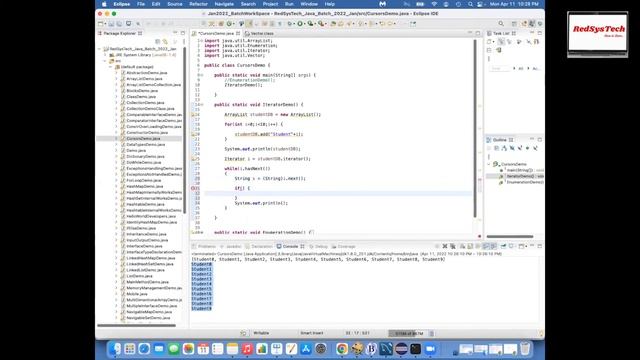The width and height of the screenshot is (640, 360).
Task: Open the Navigate menu
Action: 224,4
